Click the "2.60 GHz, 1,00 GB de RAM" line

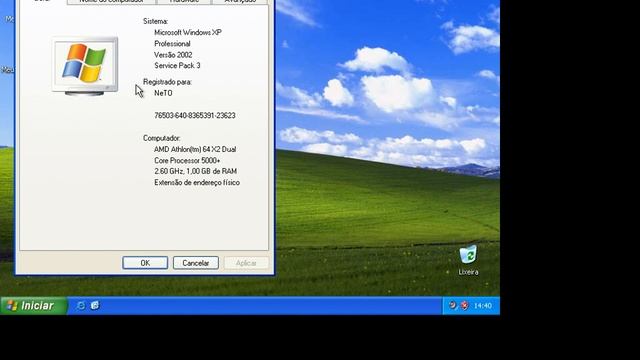[196, 171]
